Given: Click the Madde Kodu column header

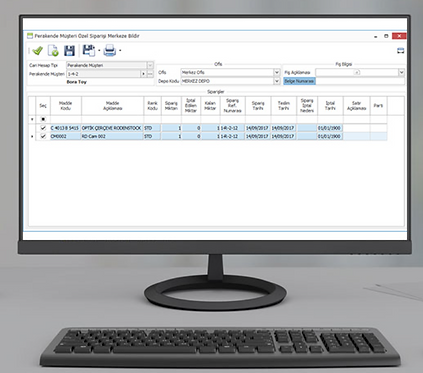Looking at the screenshot, I should (66, 106).
